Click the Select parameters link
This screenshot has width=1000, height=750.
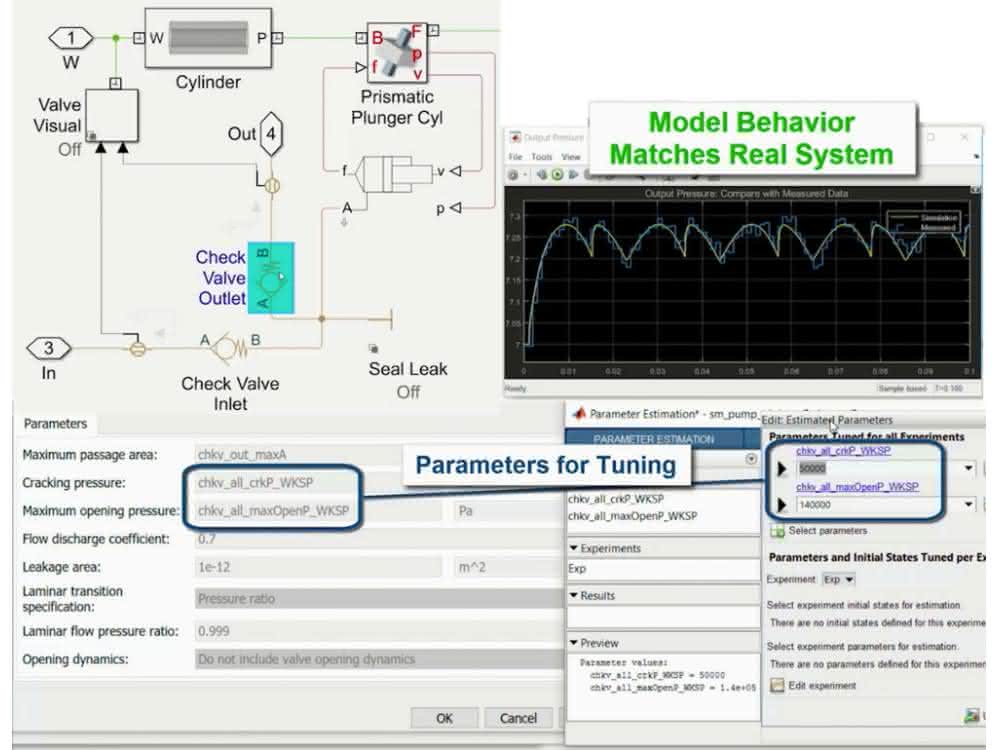[827, 531]
